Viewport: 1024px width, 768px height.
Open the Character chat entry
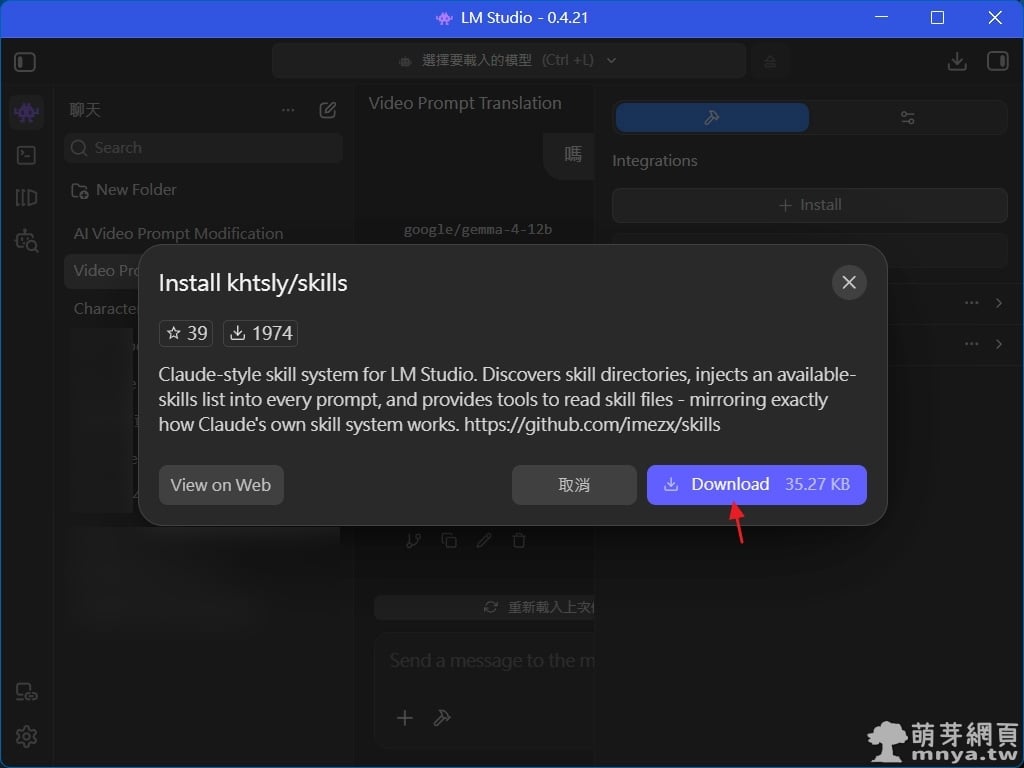coord(104,308)
